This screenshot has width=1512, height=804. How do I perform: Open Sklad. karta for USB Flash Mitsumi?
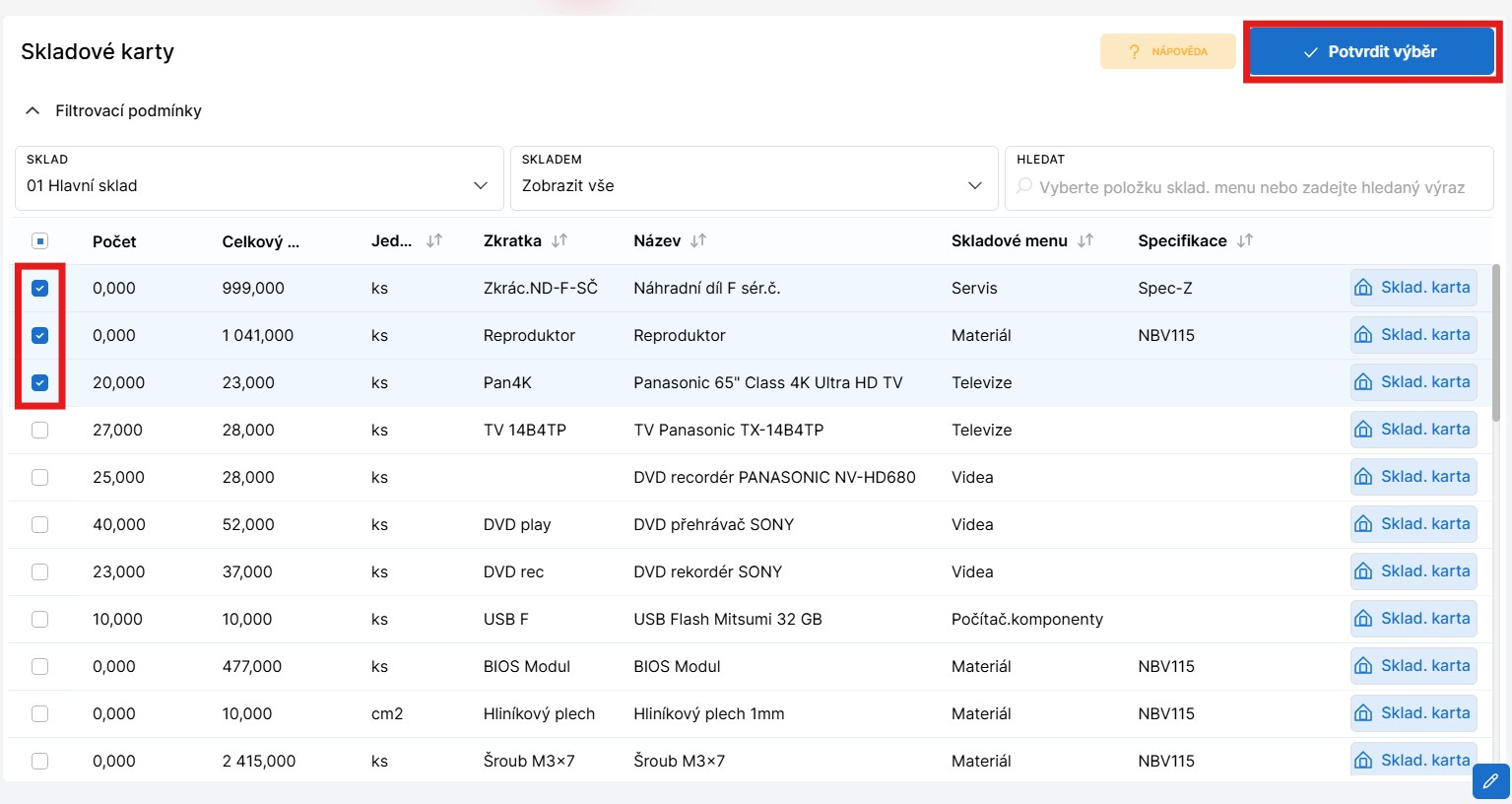click(x=1413, y=619)
